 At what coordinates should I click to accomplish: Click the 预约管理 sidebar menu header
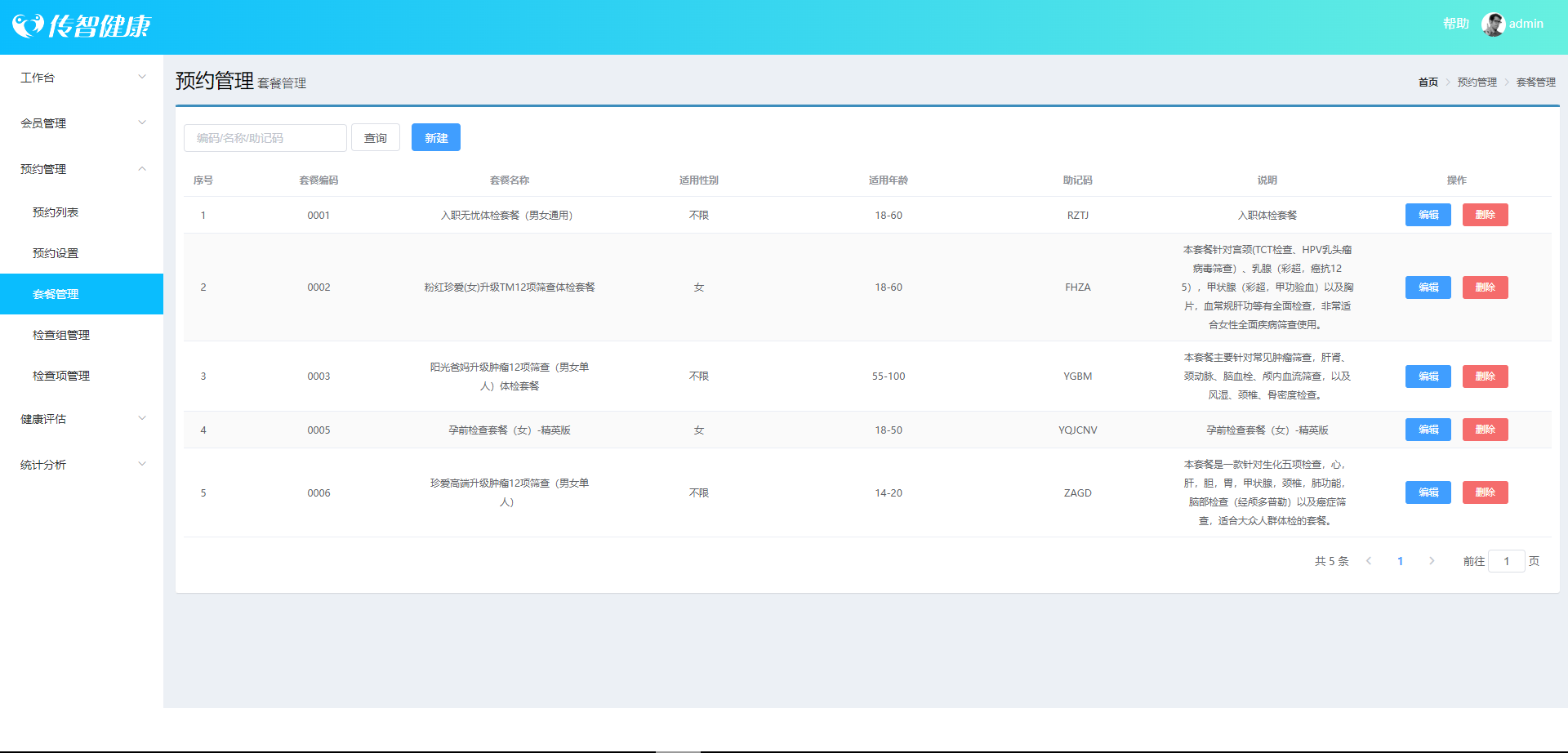(82, 169)
